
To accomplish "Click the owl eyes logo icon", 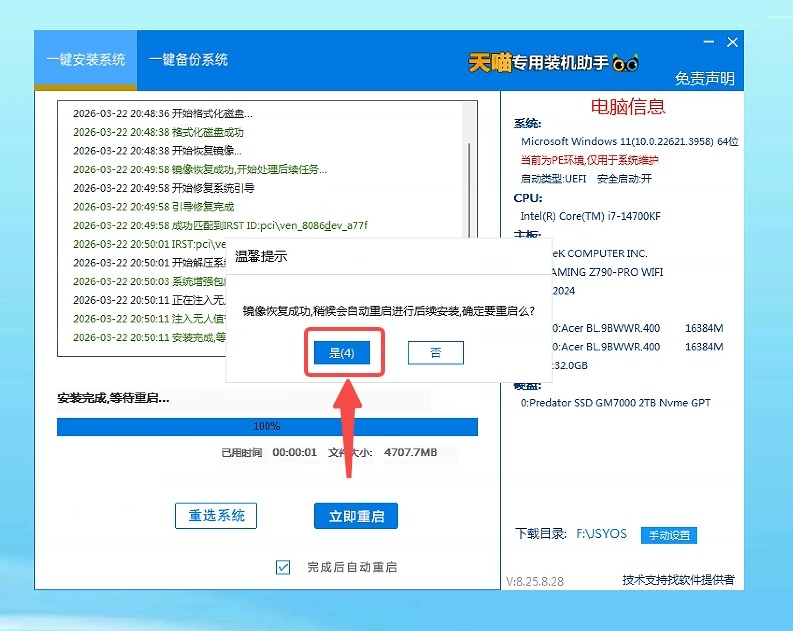I will [x=626, y=62].
